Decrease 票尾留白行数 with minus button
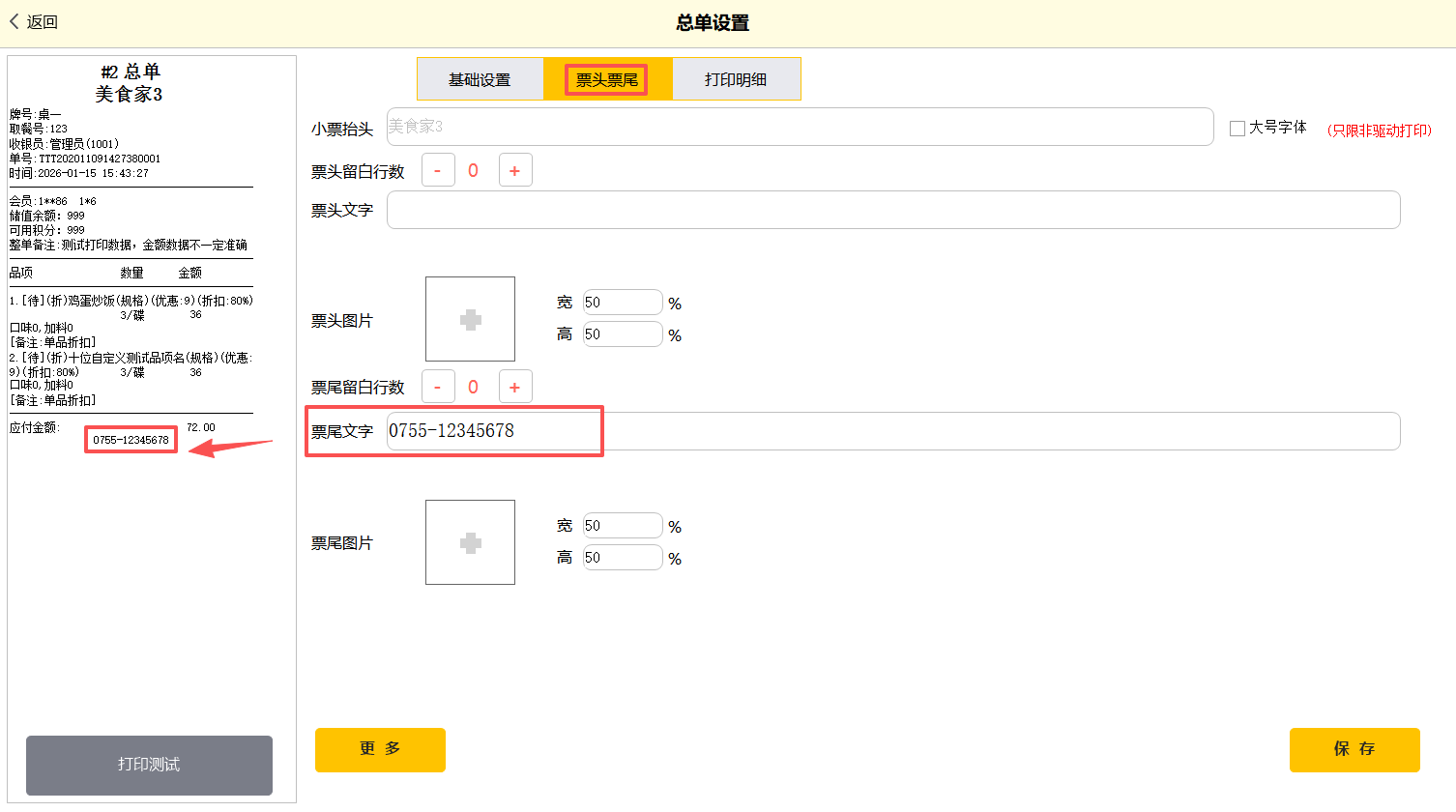The width and height of the screenshot is (1456, 812). pos(438,388)
